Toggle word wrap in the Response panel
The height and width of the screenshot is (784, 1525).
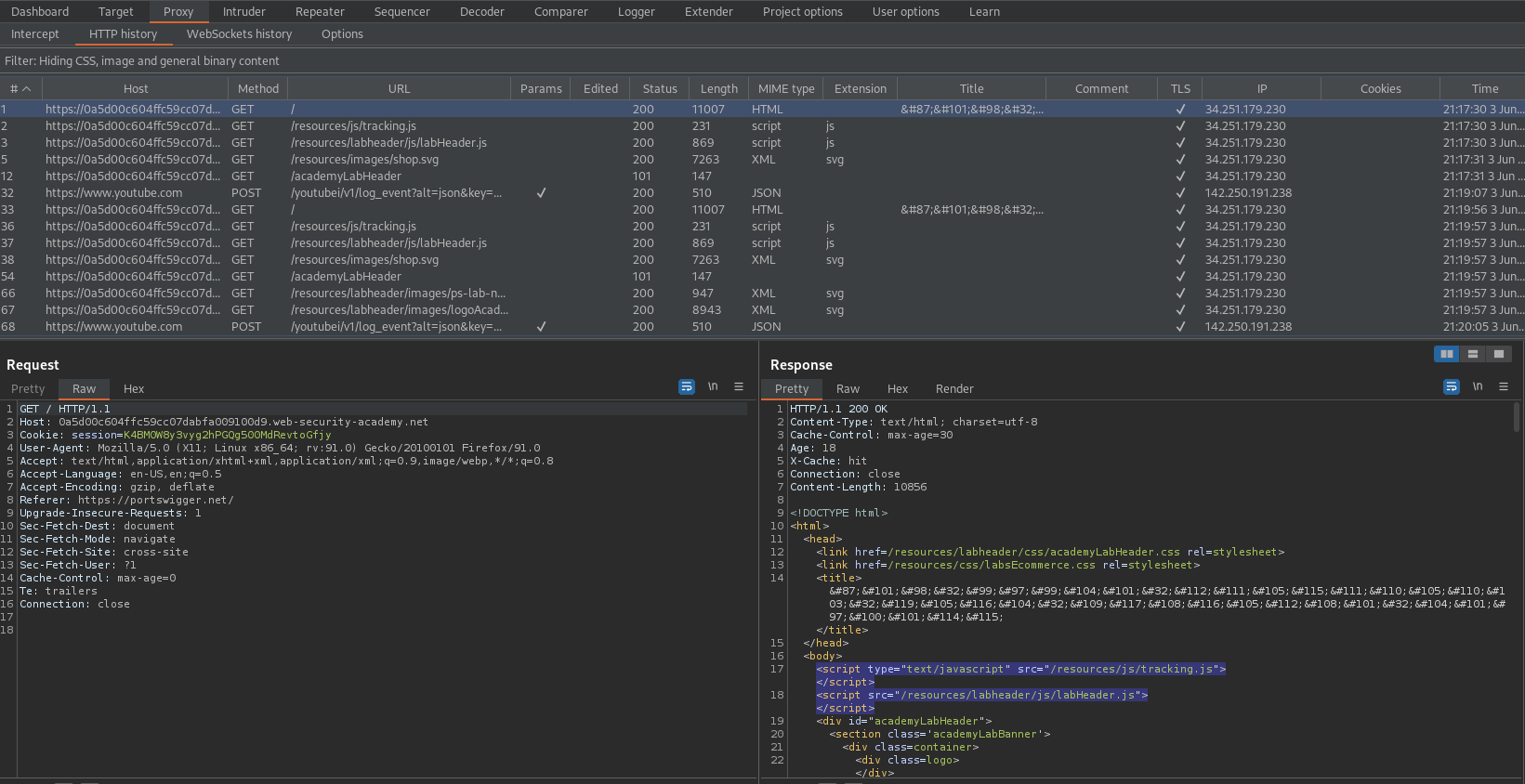(1452, 386)
